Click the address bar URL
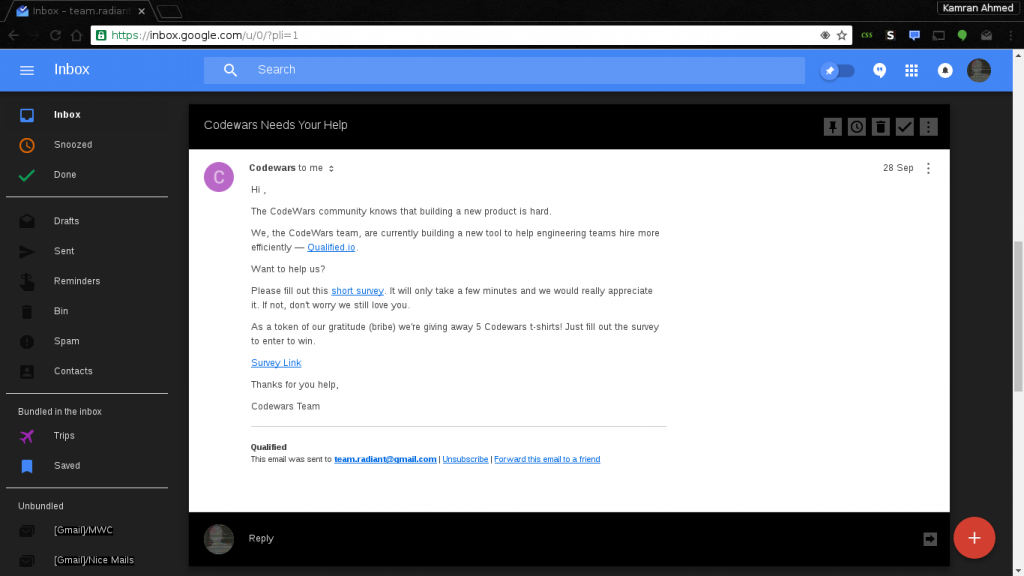 coord(204,36)
